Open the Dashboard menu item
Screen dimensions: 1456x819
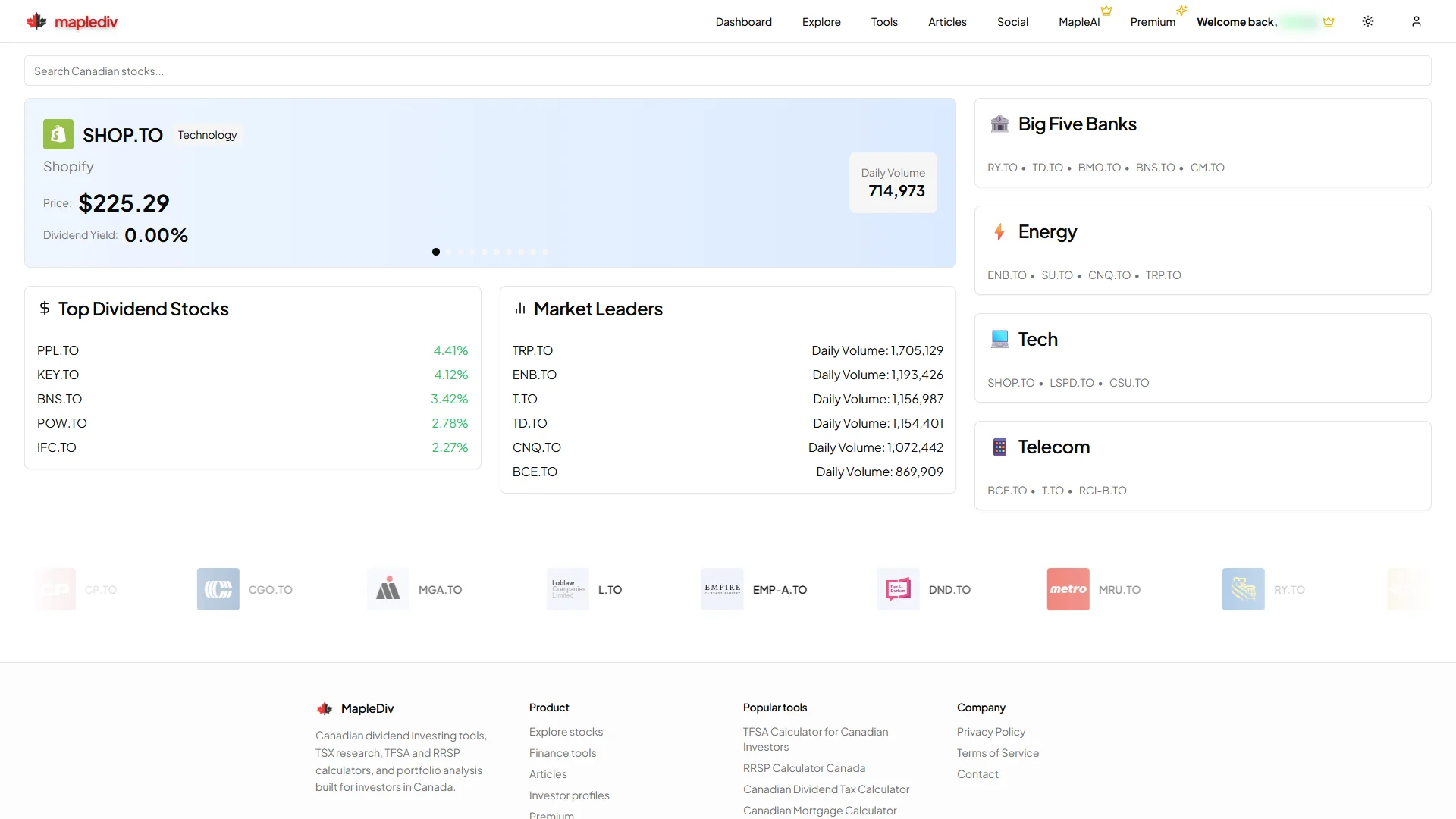pyautogui.click(x=744, y=22)
